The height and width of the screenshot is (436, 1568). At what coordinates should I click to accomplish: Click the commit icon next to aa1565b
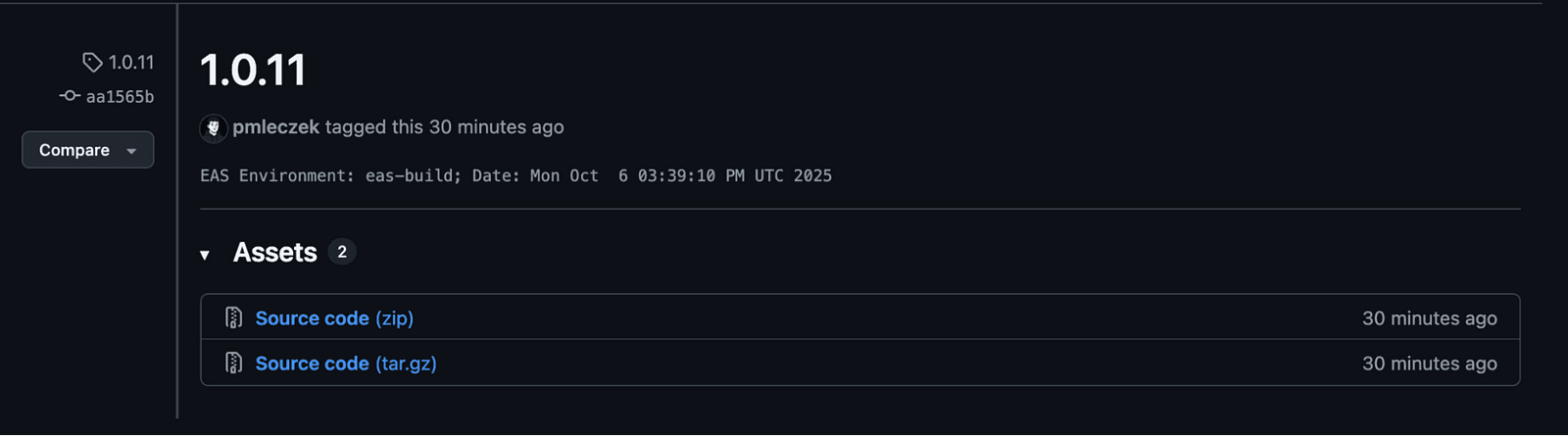[70, 96]
